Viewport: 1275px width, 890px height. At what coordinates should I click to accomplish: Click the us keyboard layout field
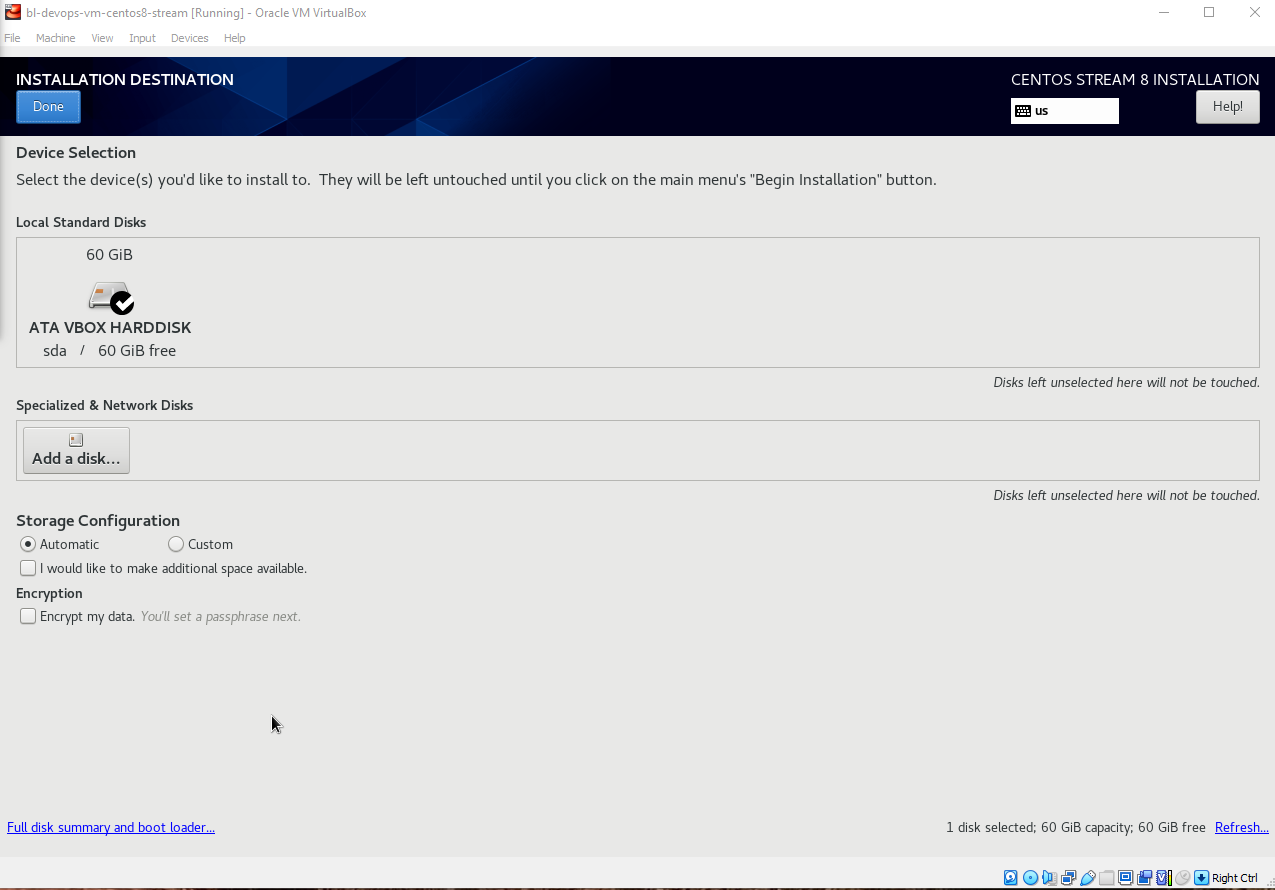coord(1064,111)
